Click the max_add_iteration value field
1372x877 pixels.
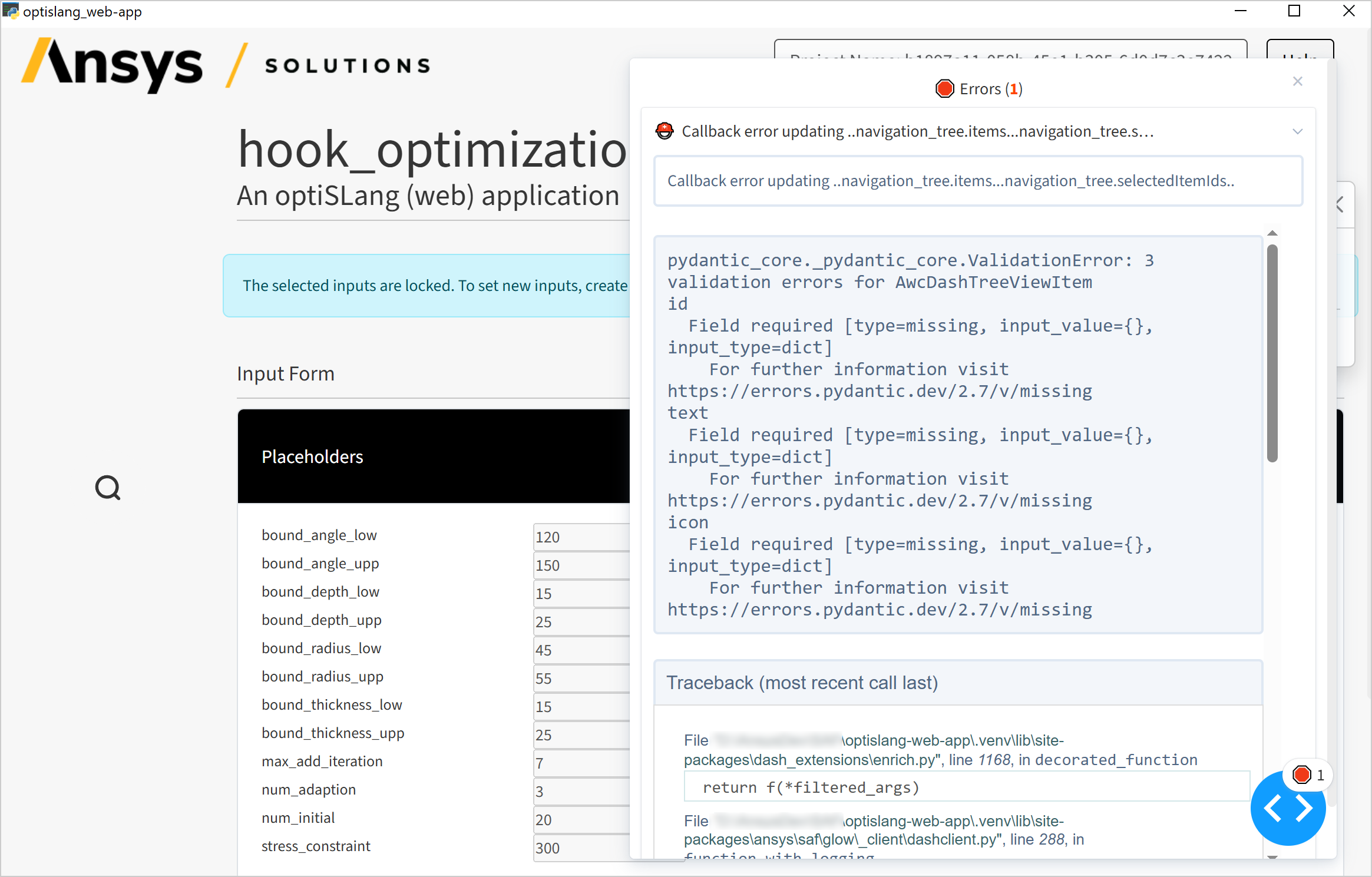[x=581, y=763]
